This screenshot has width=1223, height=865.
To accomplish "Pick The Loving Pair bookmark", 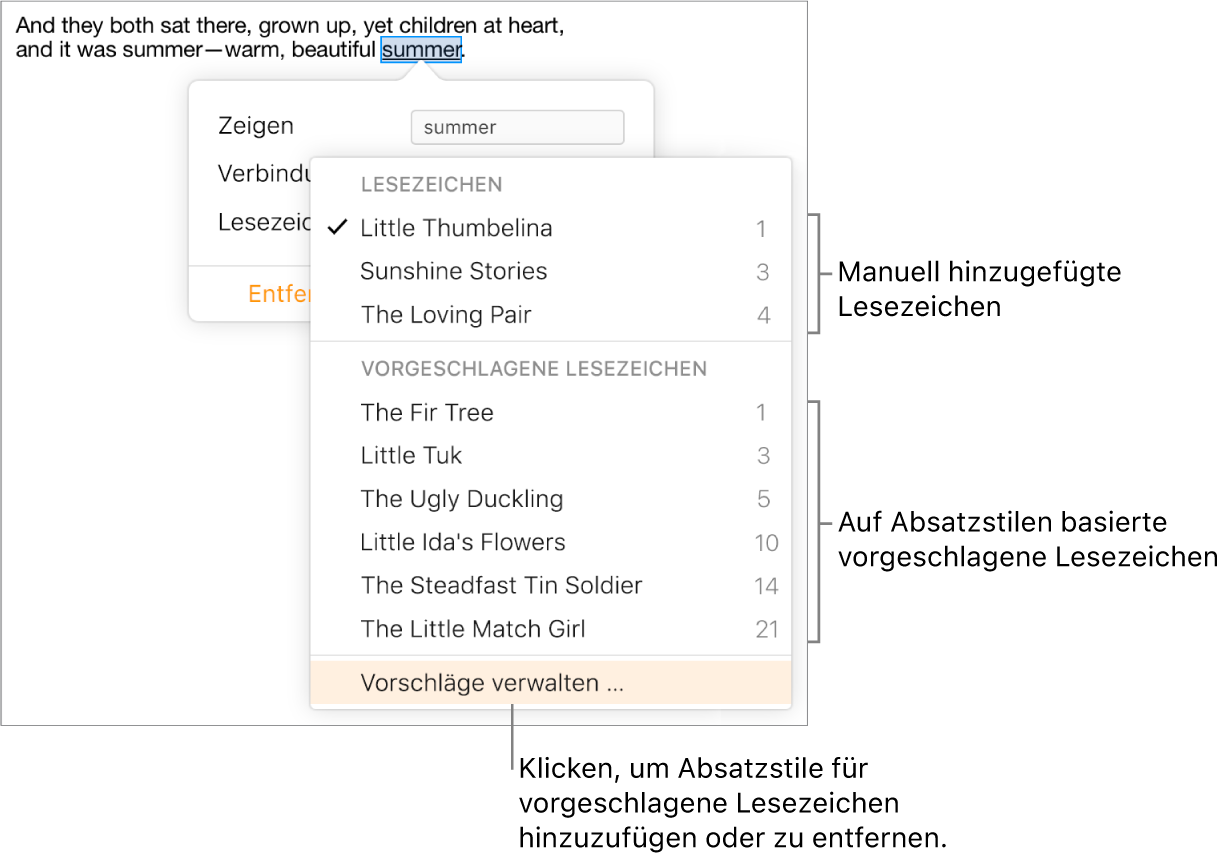I will point(445,315).
